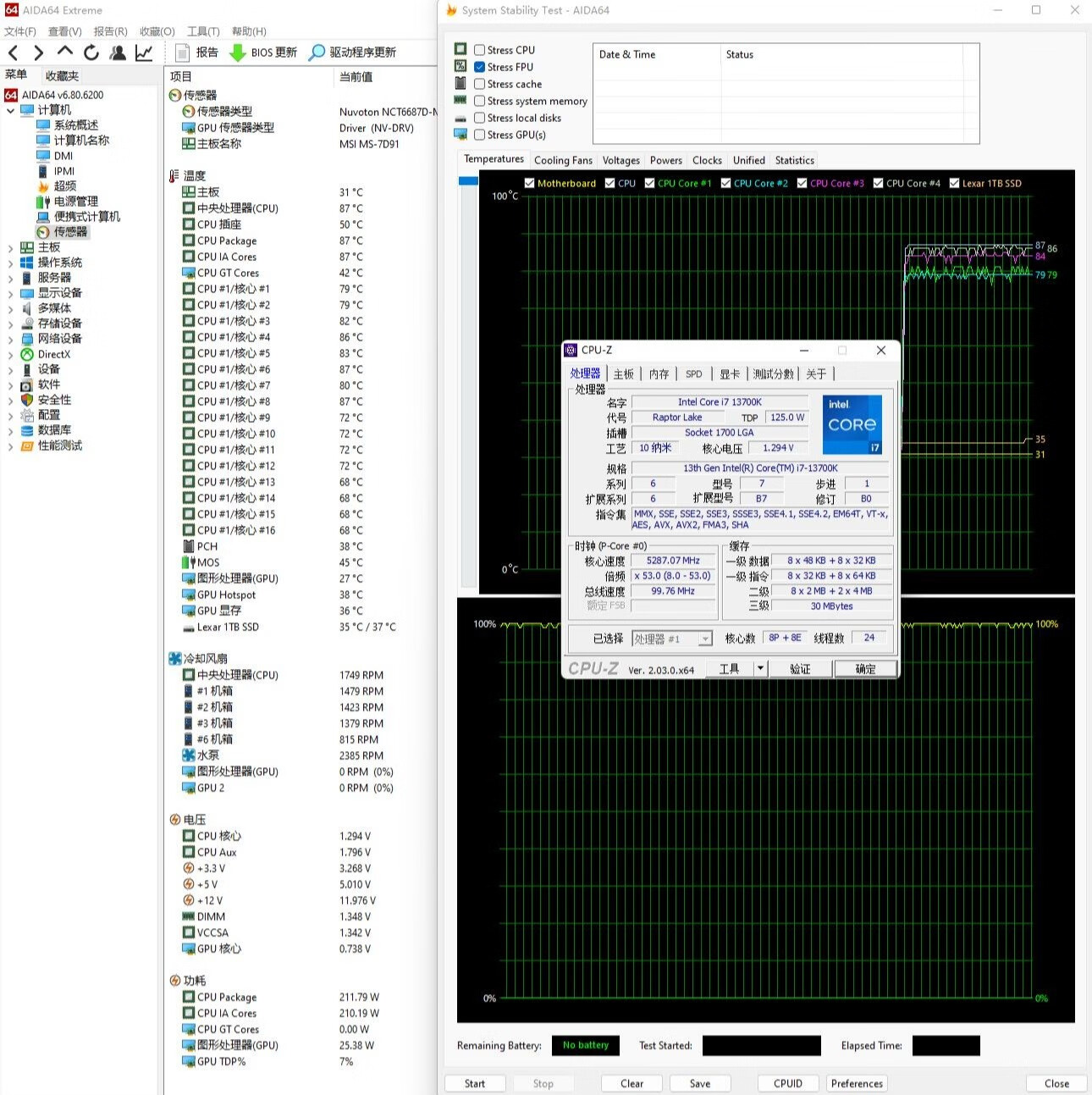Select 电源管理 icon in sidebar tree
Screen dimensions: 1092x1095
tap(43, 201)
